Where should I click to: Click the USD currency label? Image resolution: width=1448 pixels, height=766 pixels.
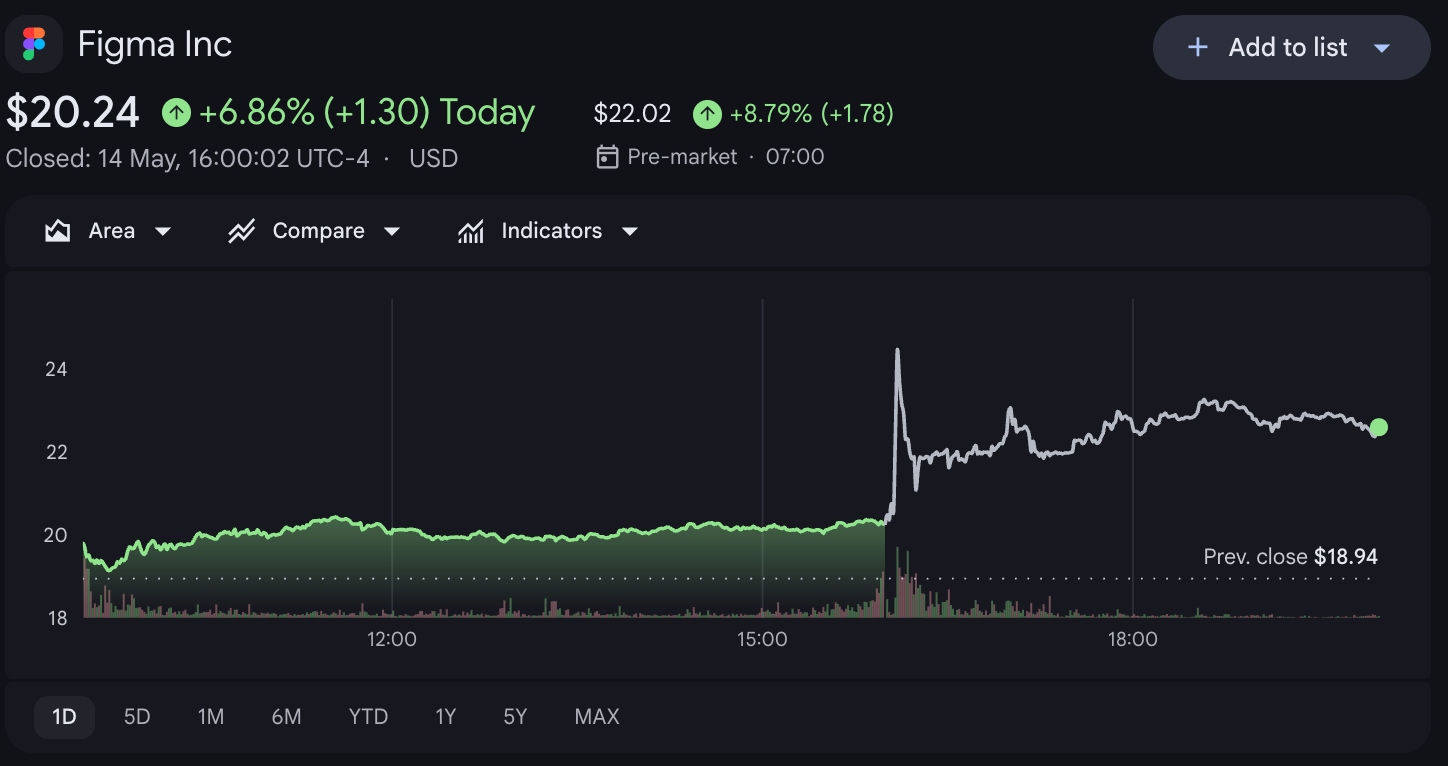tap(434, 158)
